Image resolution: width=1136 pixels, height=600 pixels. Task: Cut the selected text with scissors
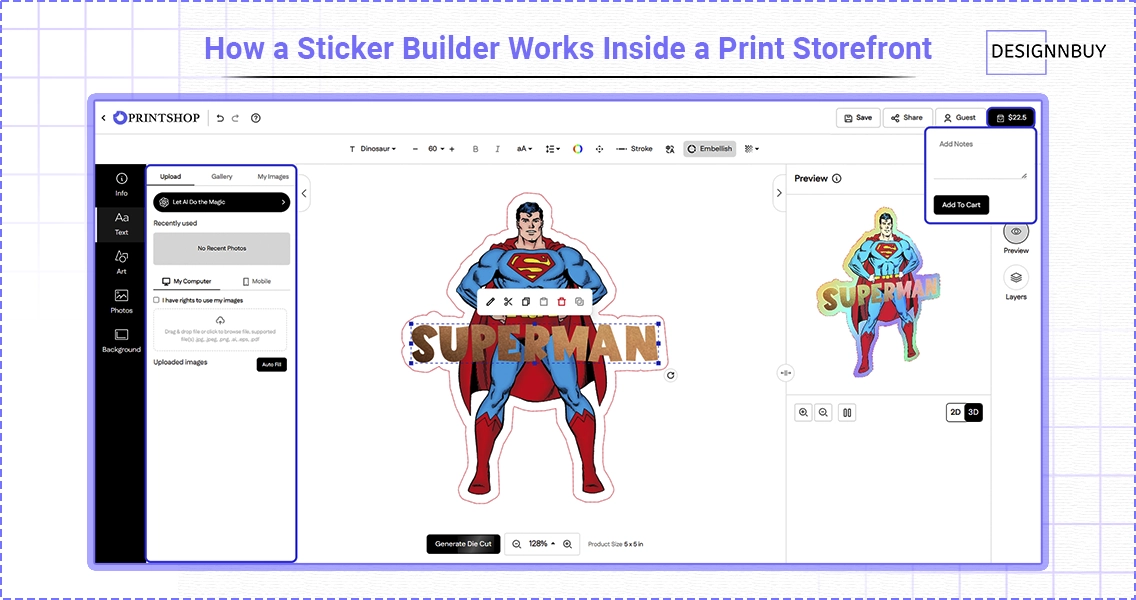(x=508, y=301)
